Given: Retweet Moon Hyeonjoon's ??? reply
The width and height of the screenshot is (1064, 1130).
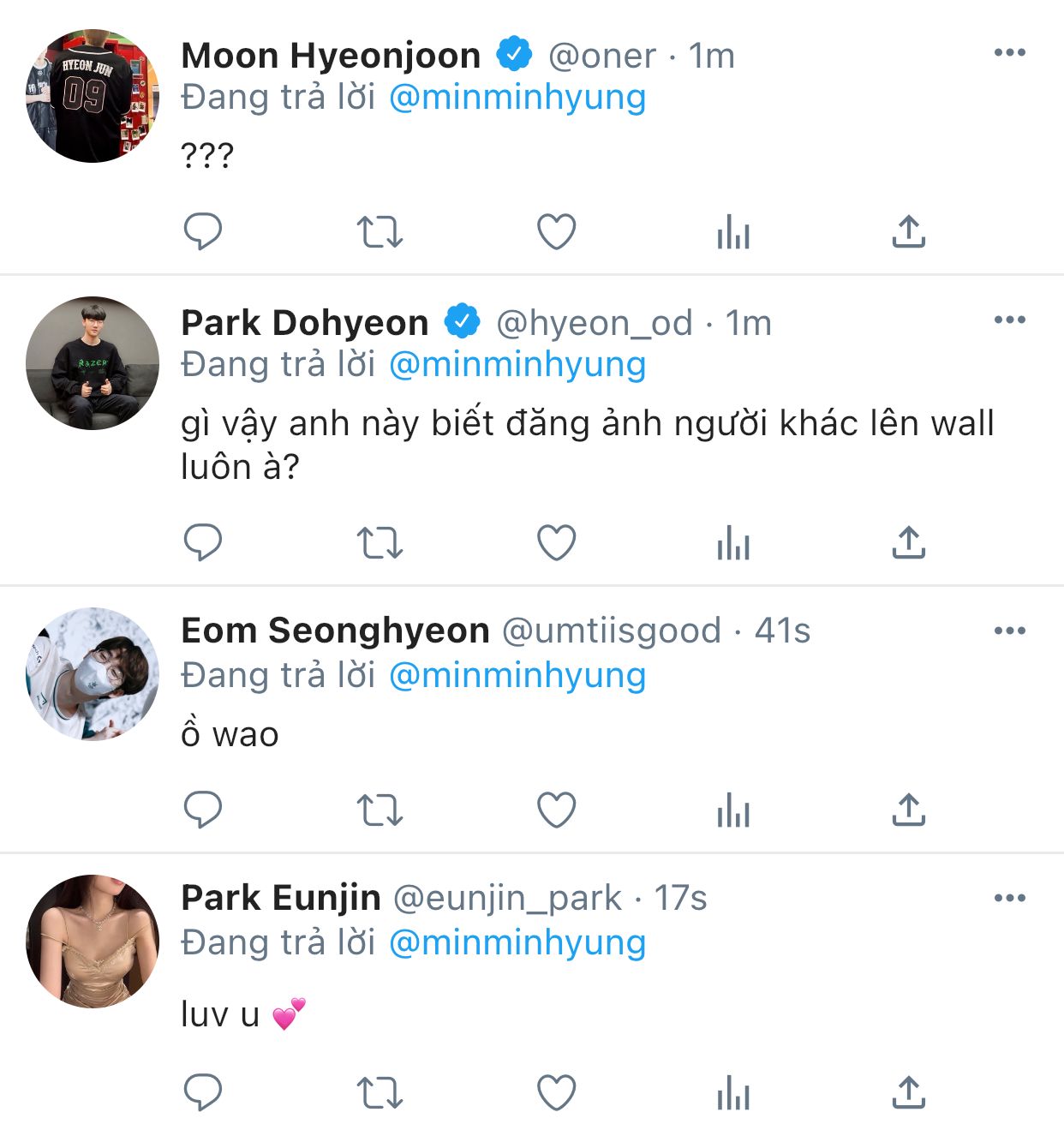Looking at the screenshot, I should [380, 231].
